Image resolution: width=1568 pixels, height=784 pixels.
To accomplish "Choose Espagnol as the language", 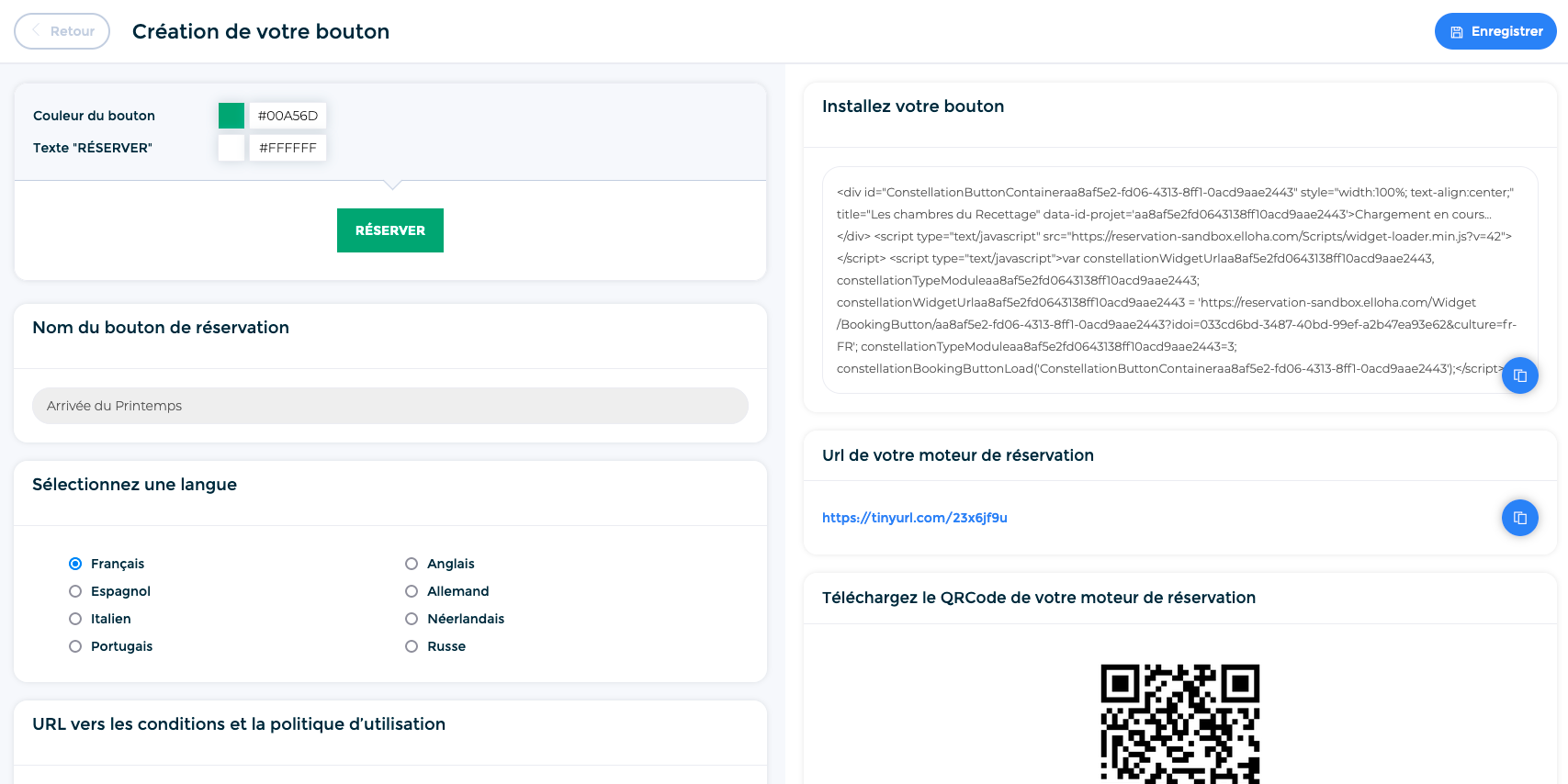I will coord(75,591).
